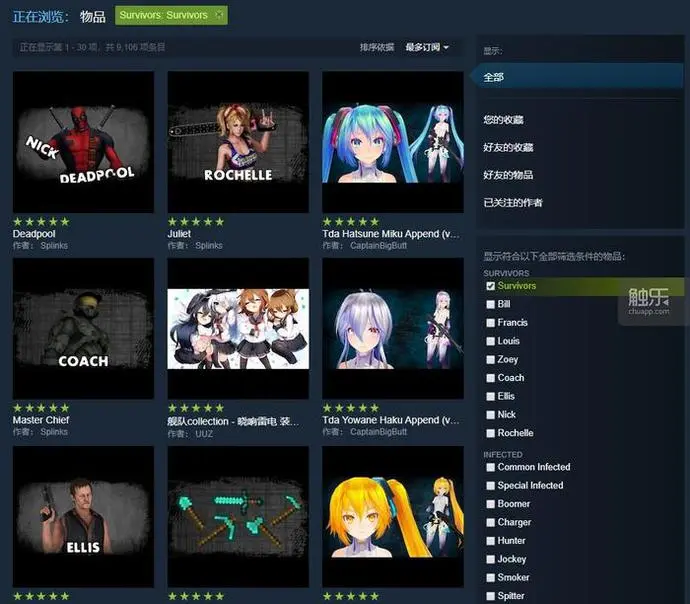Open the Yowane Haku Append thumbnail

tap(393, 329)
